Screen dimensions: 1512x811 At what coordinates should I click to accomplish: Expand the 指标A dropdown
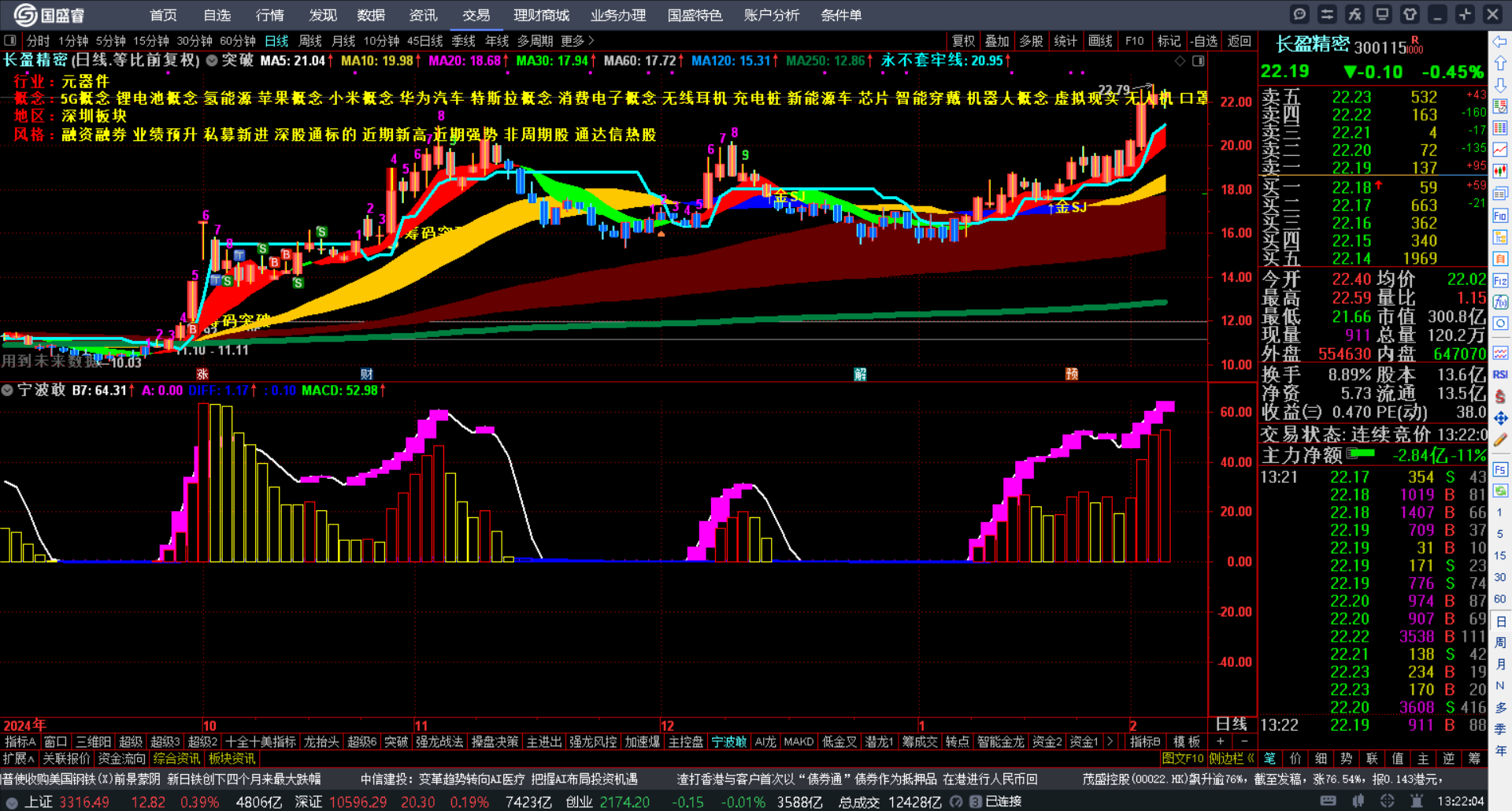pos(20,742)
